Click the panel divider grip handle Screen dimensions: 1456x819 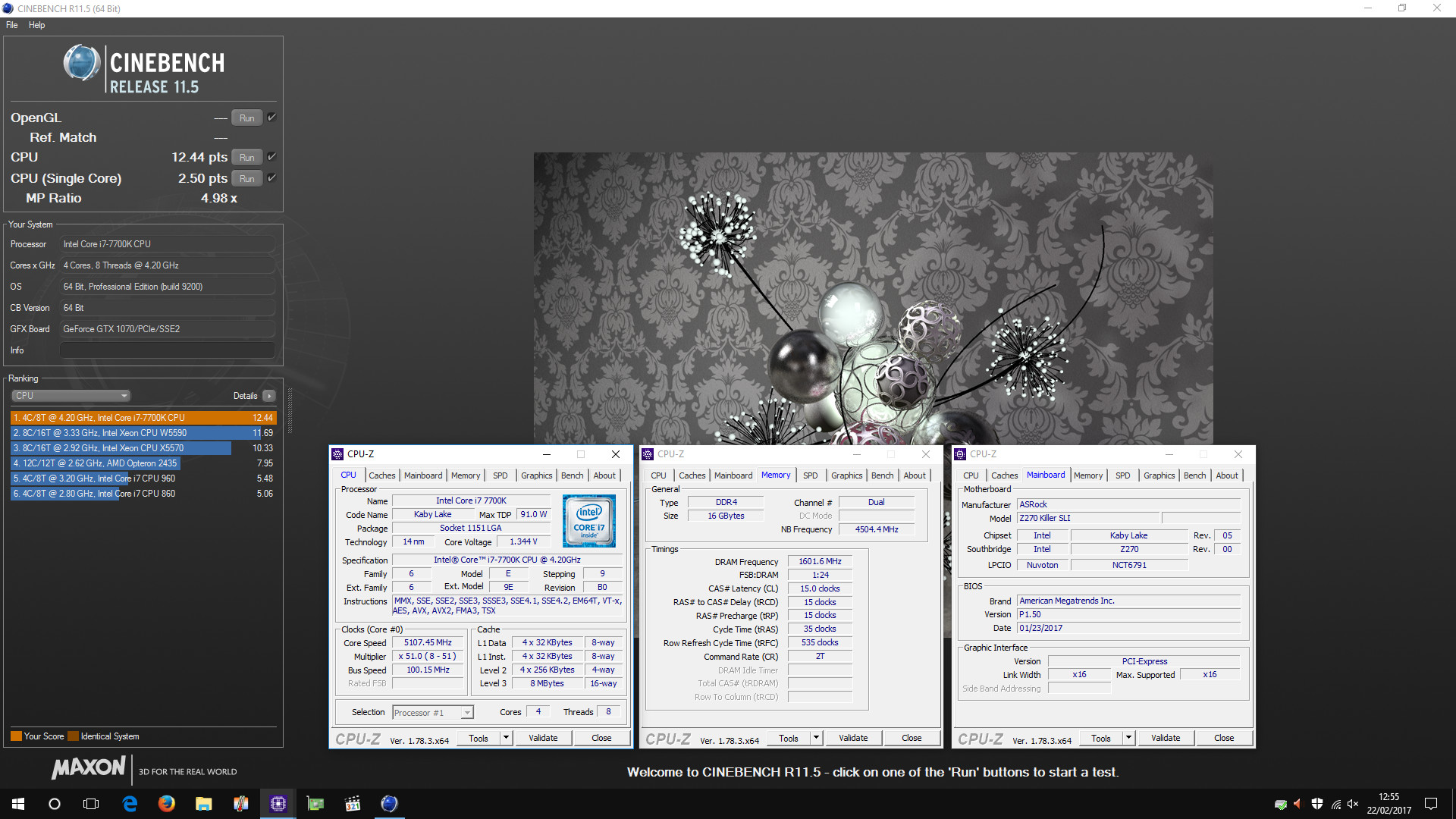(x=290, y=411)
